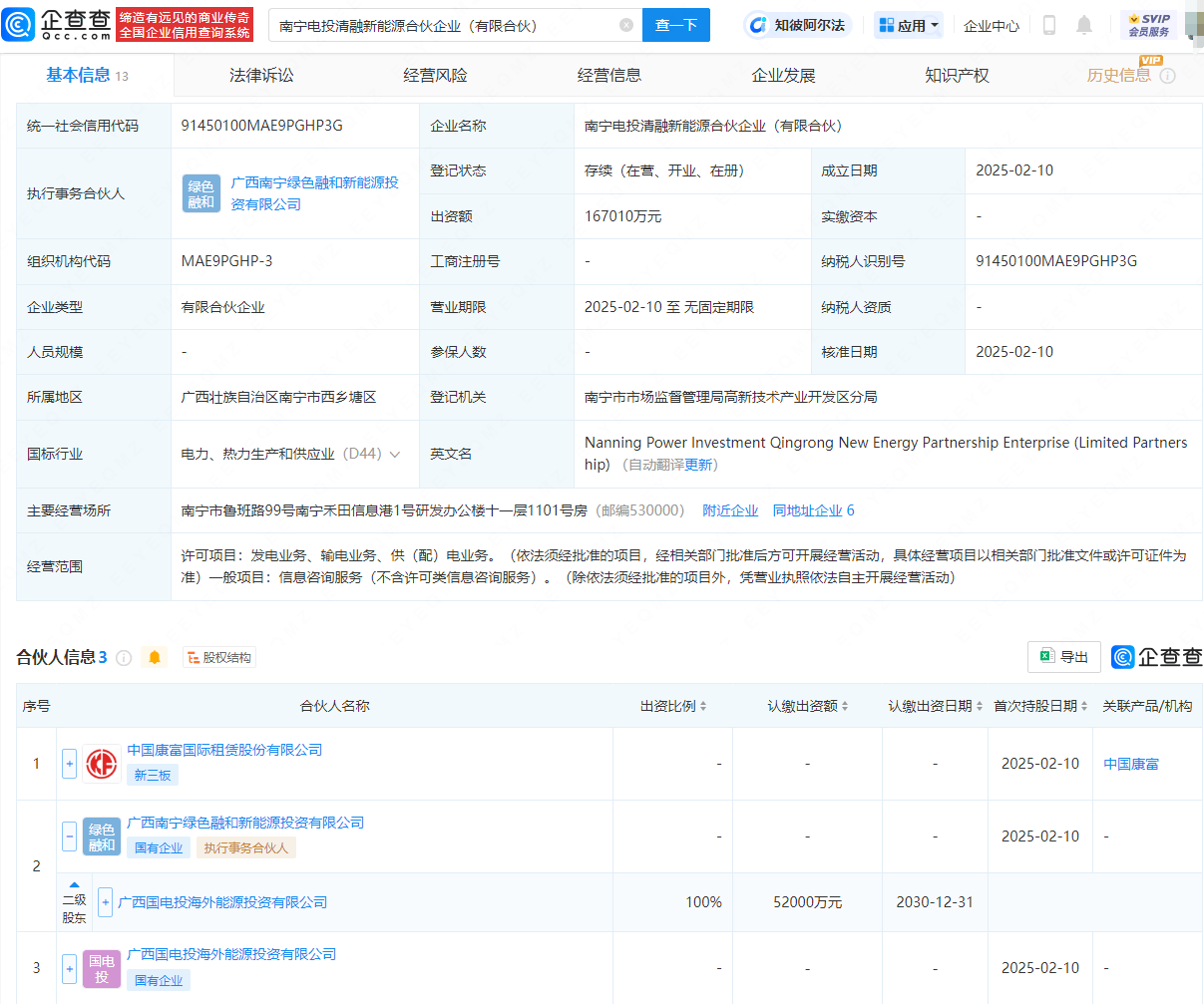The image size is (1204, 1004).
Task: Click the 绿色融和 company logo icon
Action: click(101, 837)
